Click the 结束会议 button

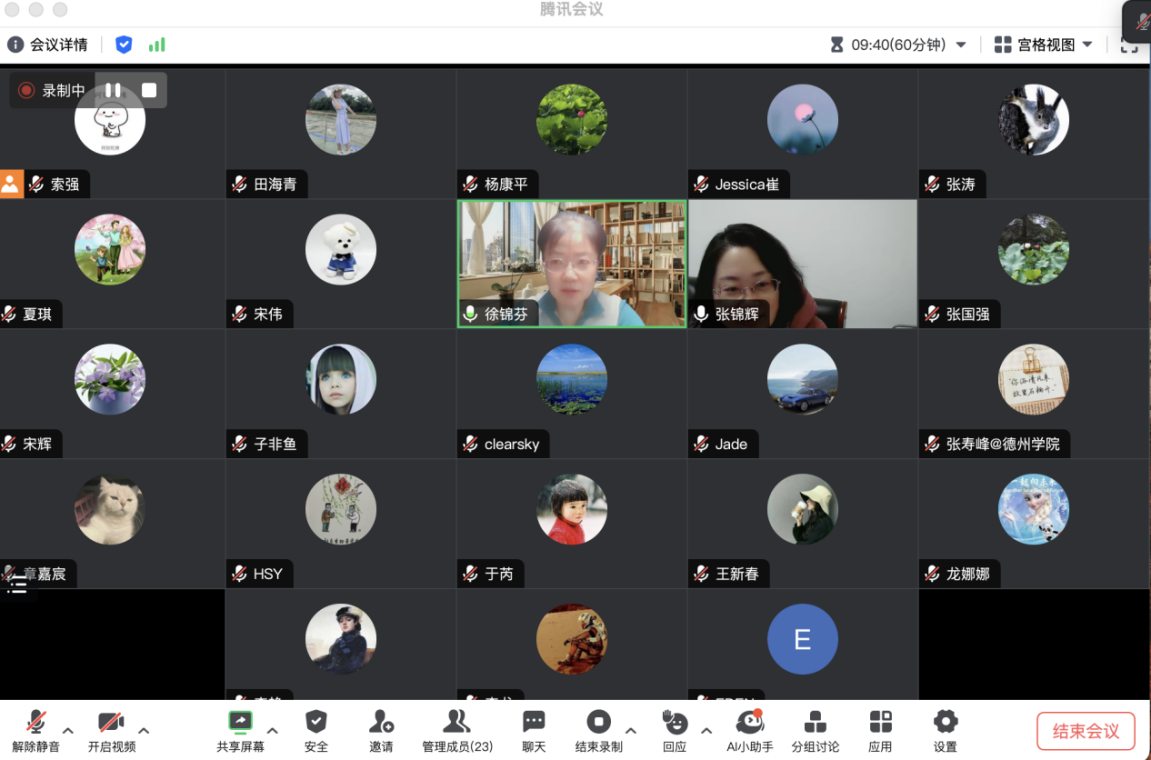(x=1085, y=731)
